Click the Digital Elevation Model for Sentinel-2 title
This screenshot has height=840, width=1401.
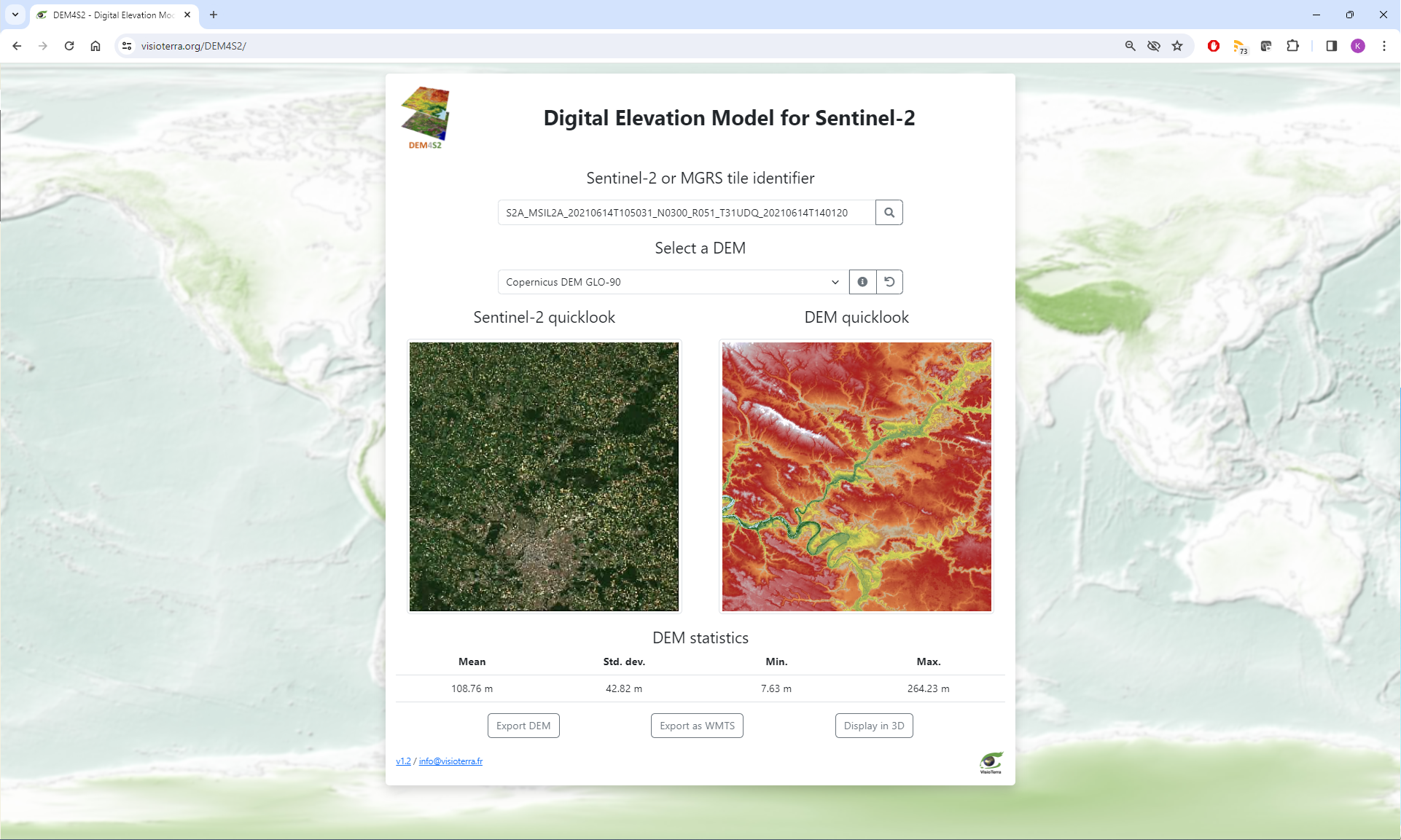tap(729, 118)
